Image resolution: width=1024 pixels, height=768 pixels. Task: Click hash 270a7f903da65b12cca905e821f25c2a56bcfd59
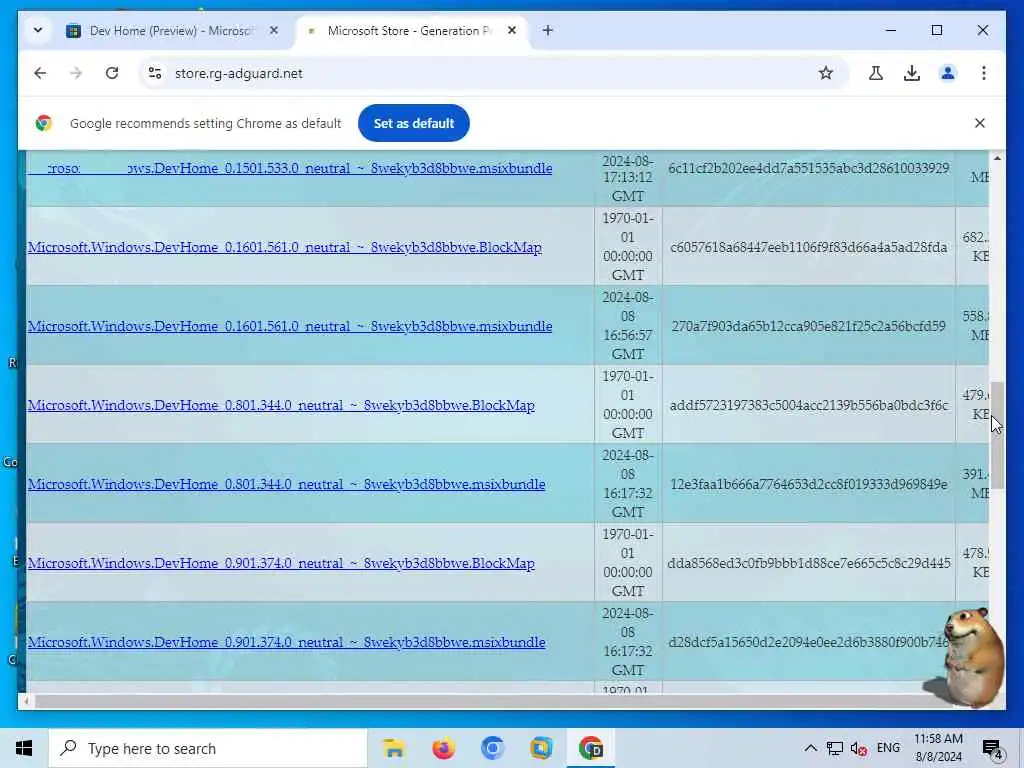pos(808,327)
